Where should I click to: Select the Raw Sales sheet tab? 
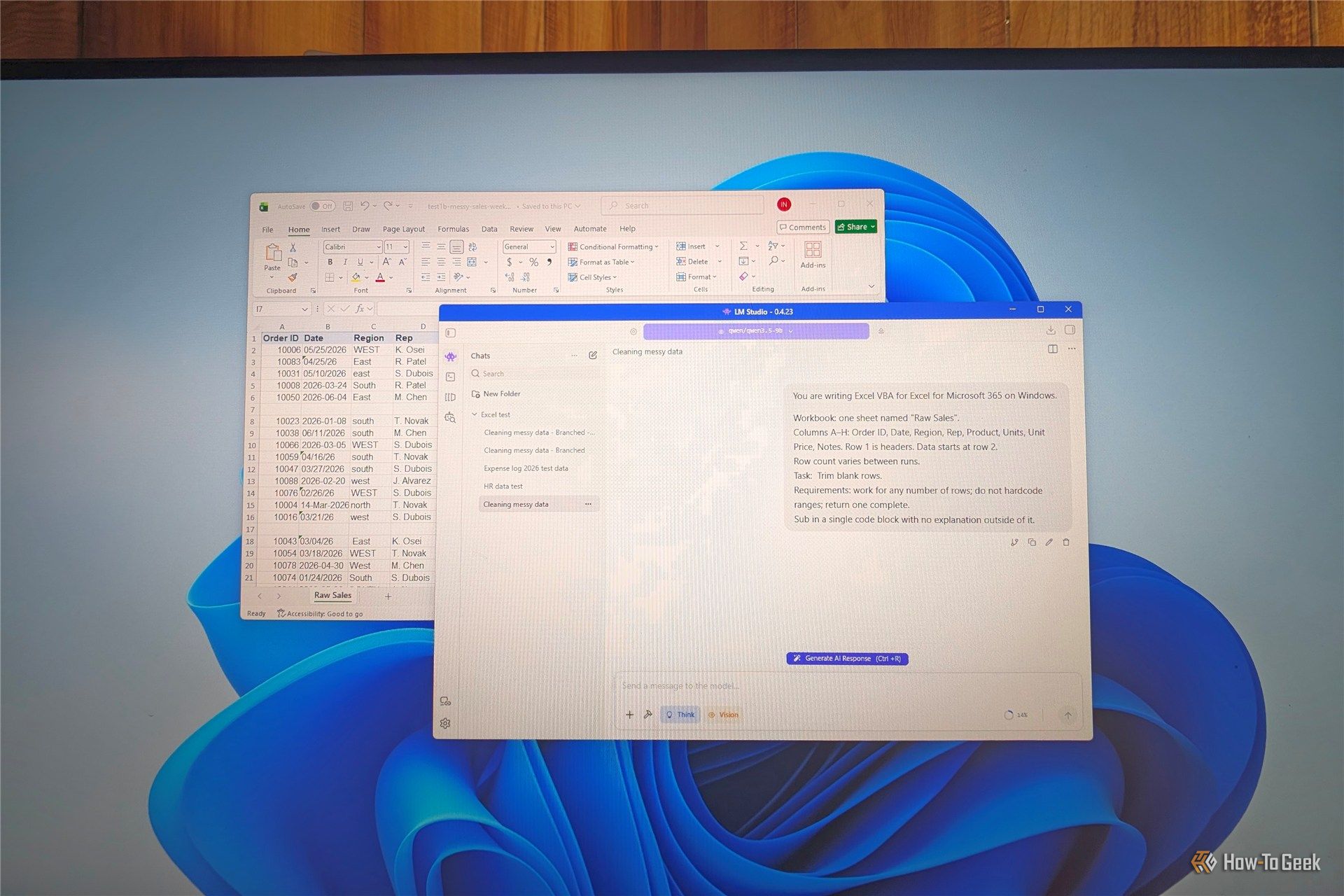coord(332,596)
